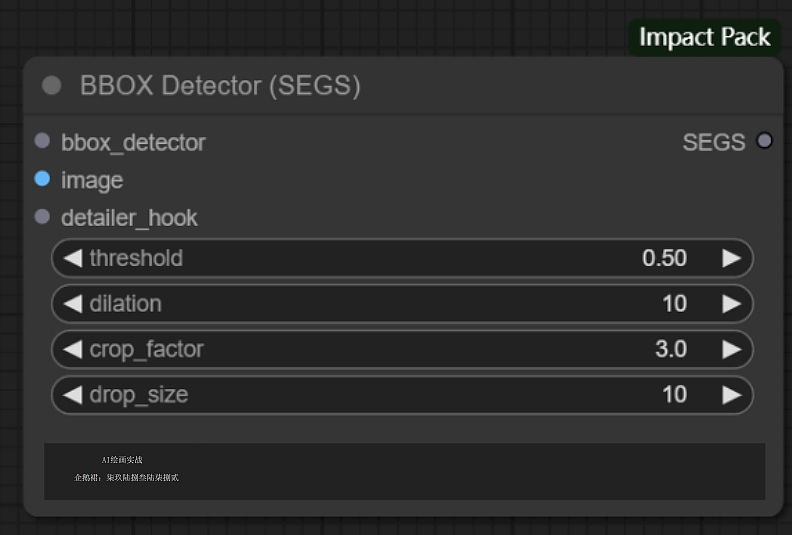The width and height of the screenshot is (792, 535).
Task: Decrease crop_factor with left arrow
Action: click(72, 349)
